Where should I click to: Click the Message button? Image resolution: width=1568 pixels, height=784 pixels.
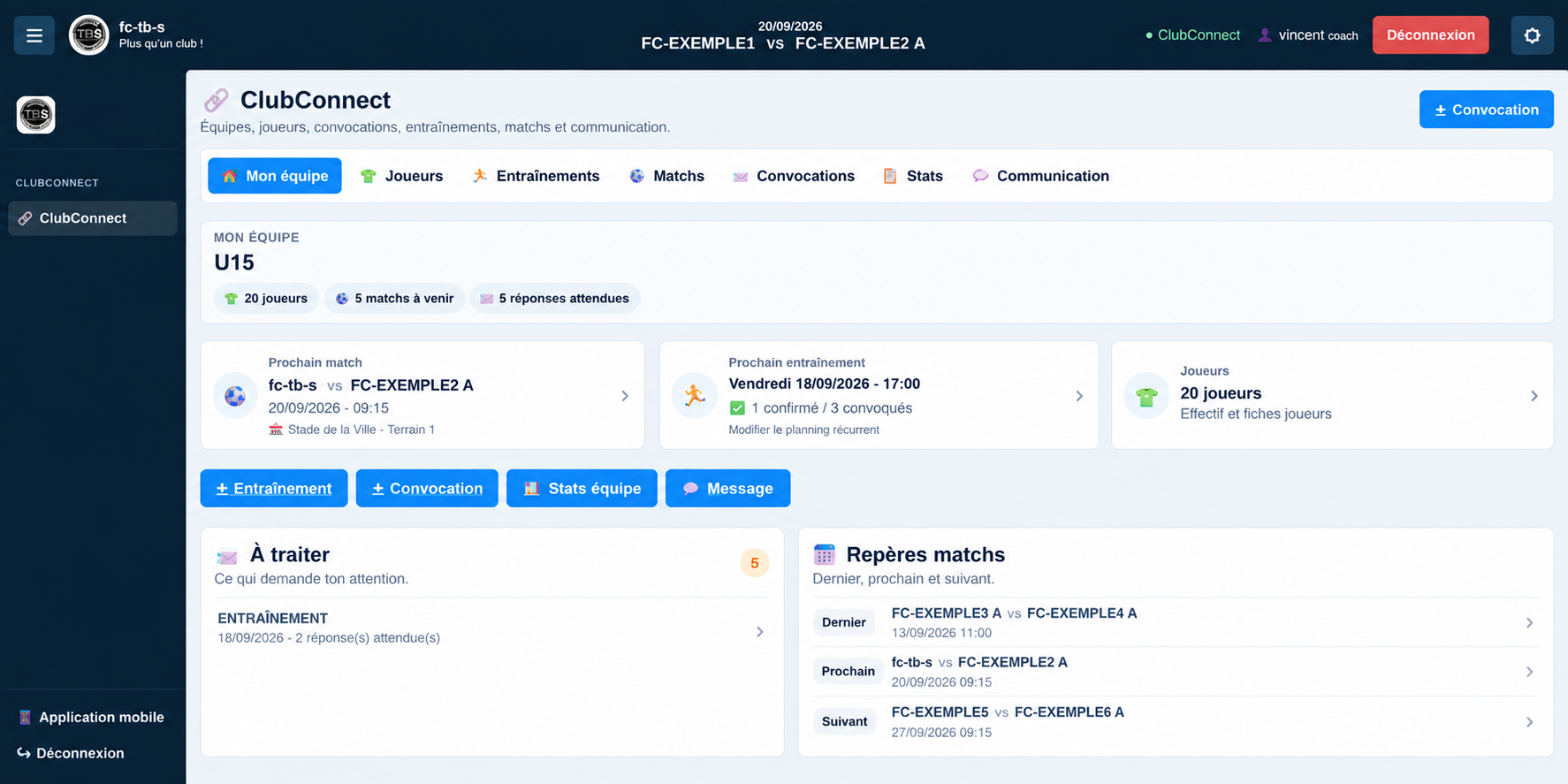point(727,489)
